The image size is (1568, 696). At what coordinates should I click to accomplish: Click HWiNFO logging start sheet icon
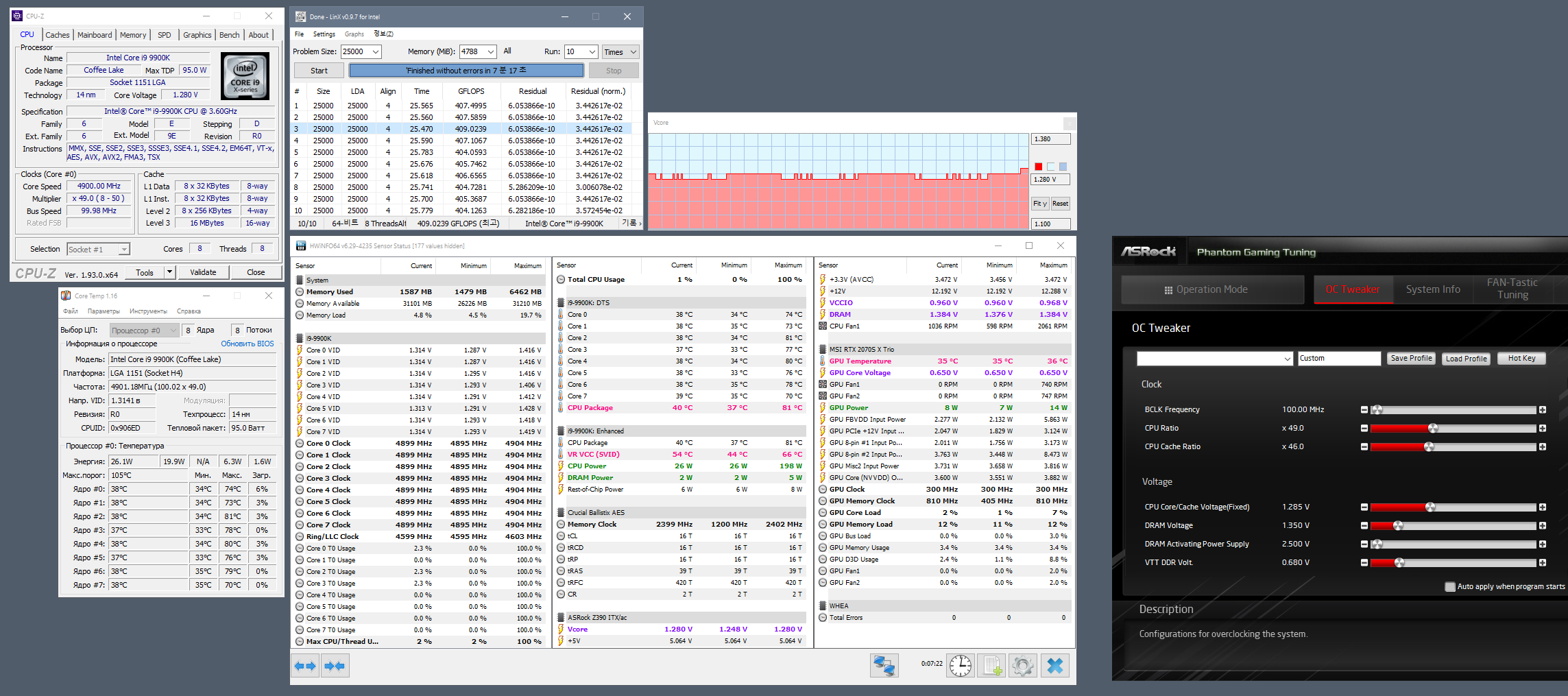point(992,666)
